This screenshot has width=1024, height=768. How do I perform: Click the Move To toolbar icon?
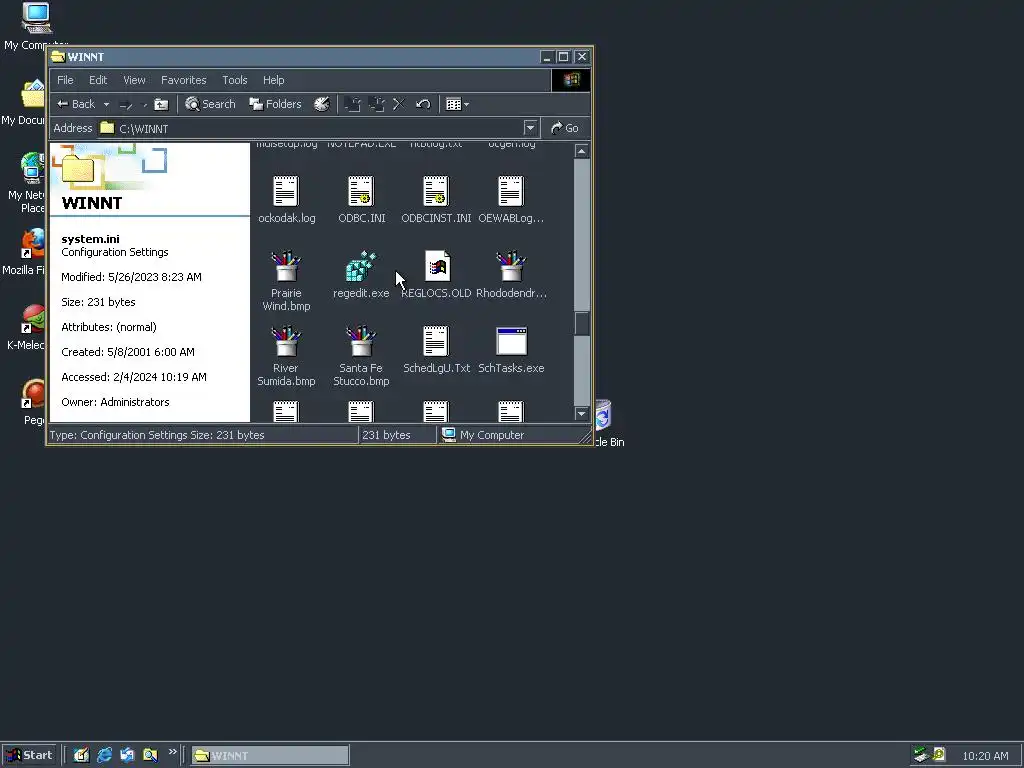pyautogui.click(x=353, y=104)
